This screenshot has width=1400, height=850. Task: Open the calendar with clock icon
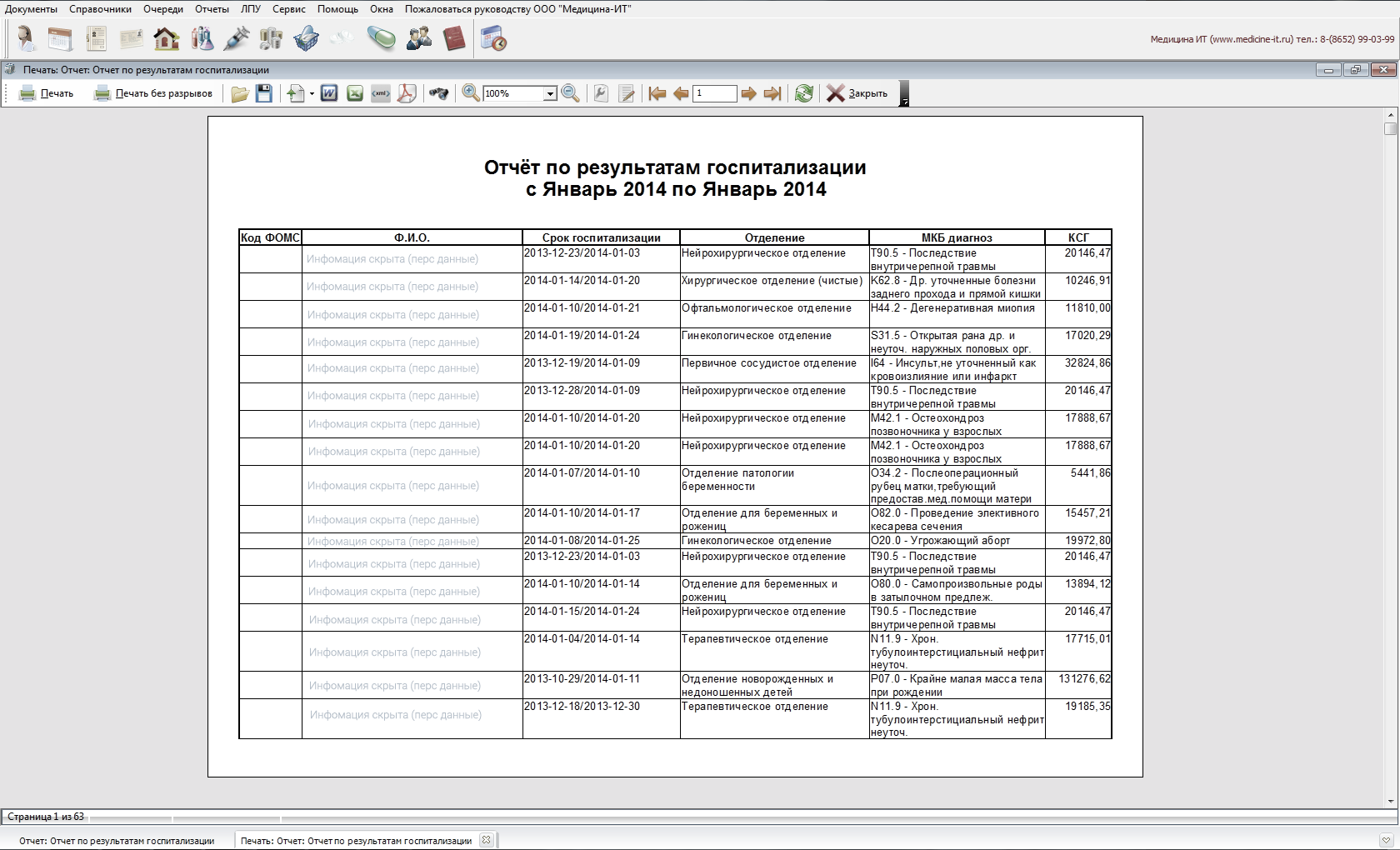click(494, 38)
